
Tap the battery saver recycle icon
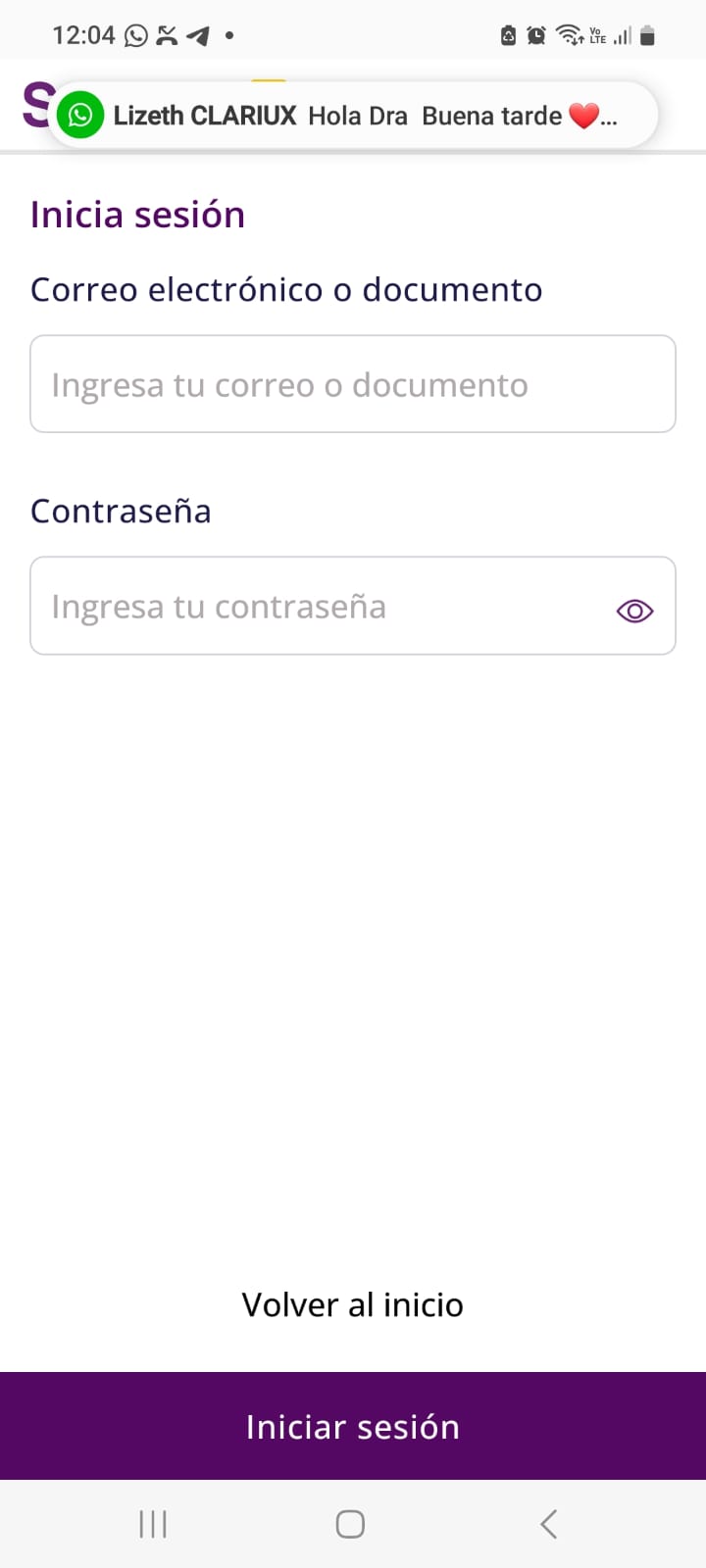tap(508, 36)
